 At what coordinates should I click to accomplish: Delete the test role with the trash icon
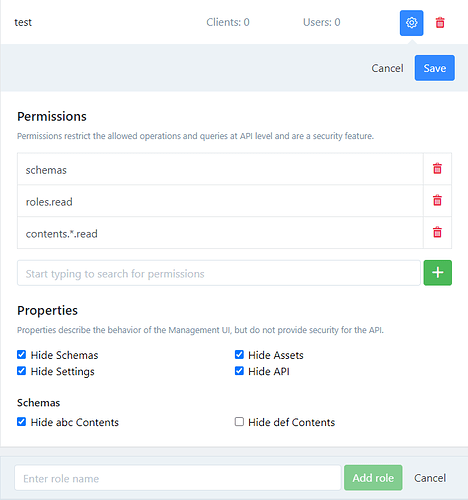(440, 23)
